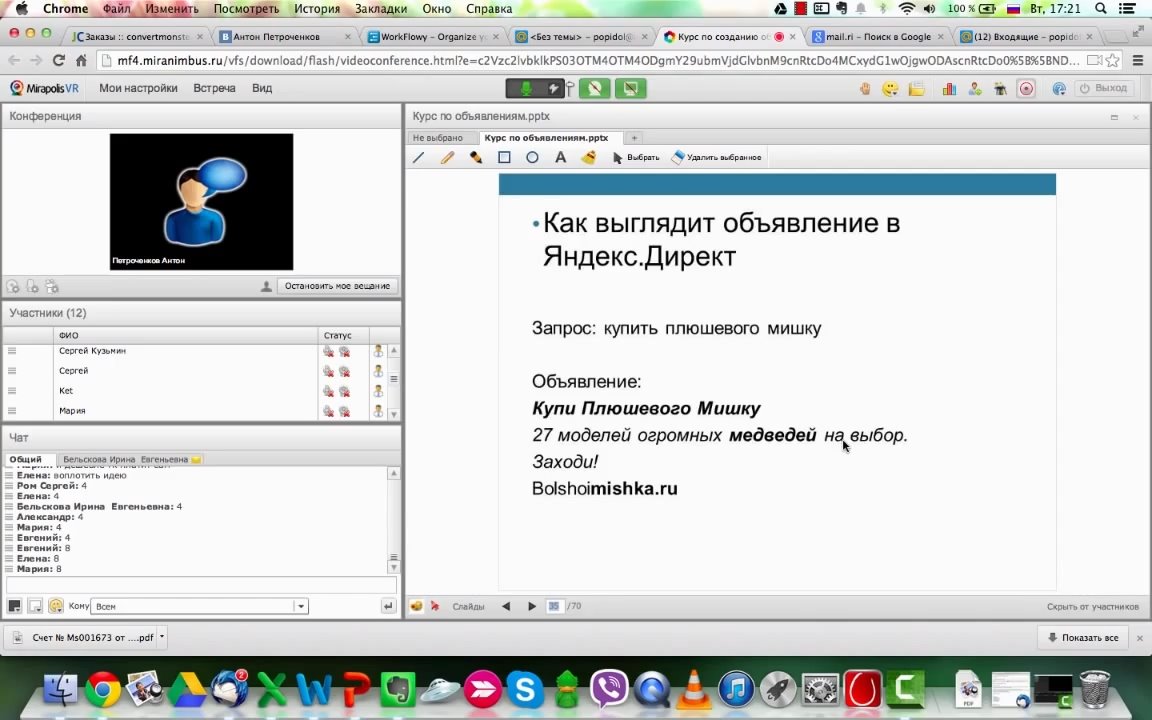
Task: Open Сергей Кузьмин row menu icon
Action: point(12,351)
